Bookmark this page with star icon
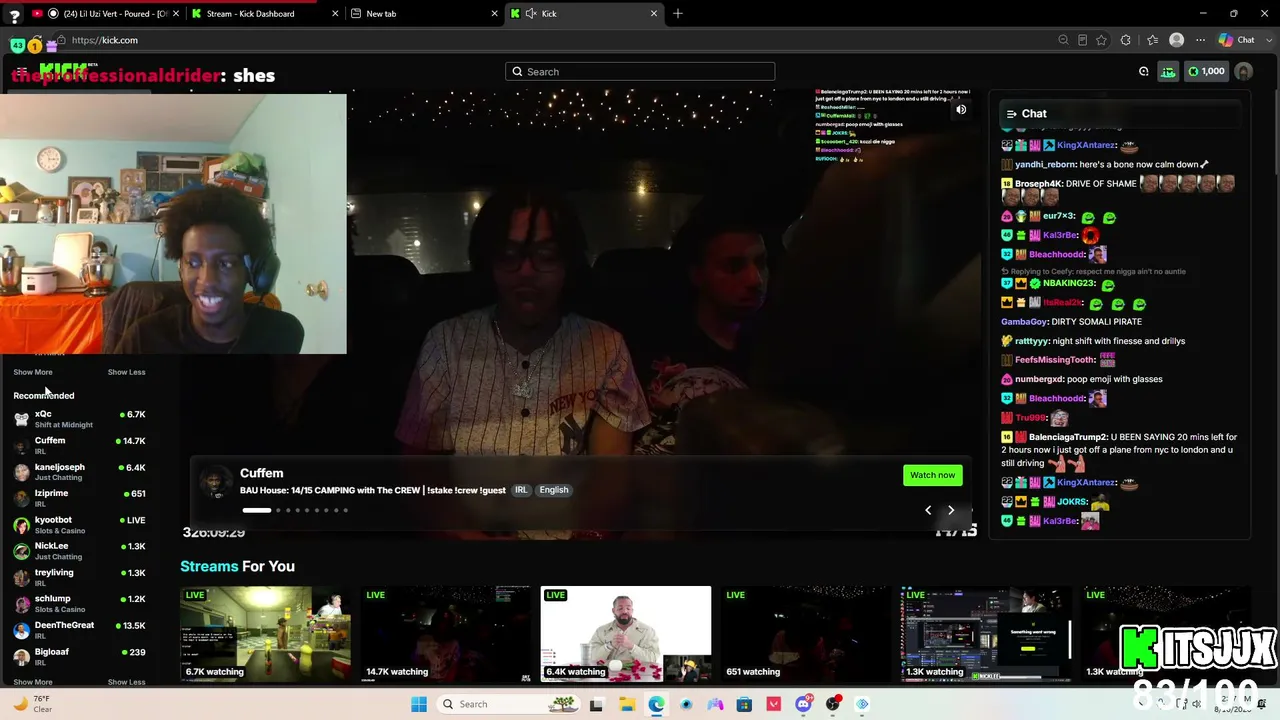 point(1101,40)
